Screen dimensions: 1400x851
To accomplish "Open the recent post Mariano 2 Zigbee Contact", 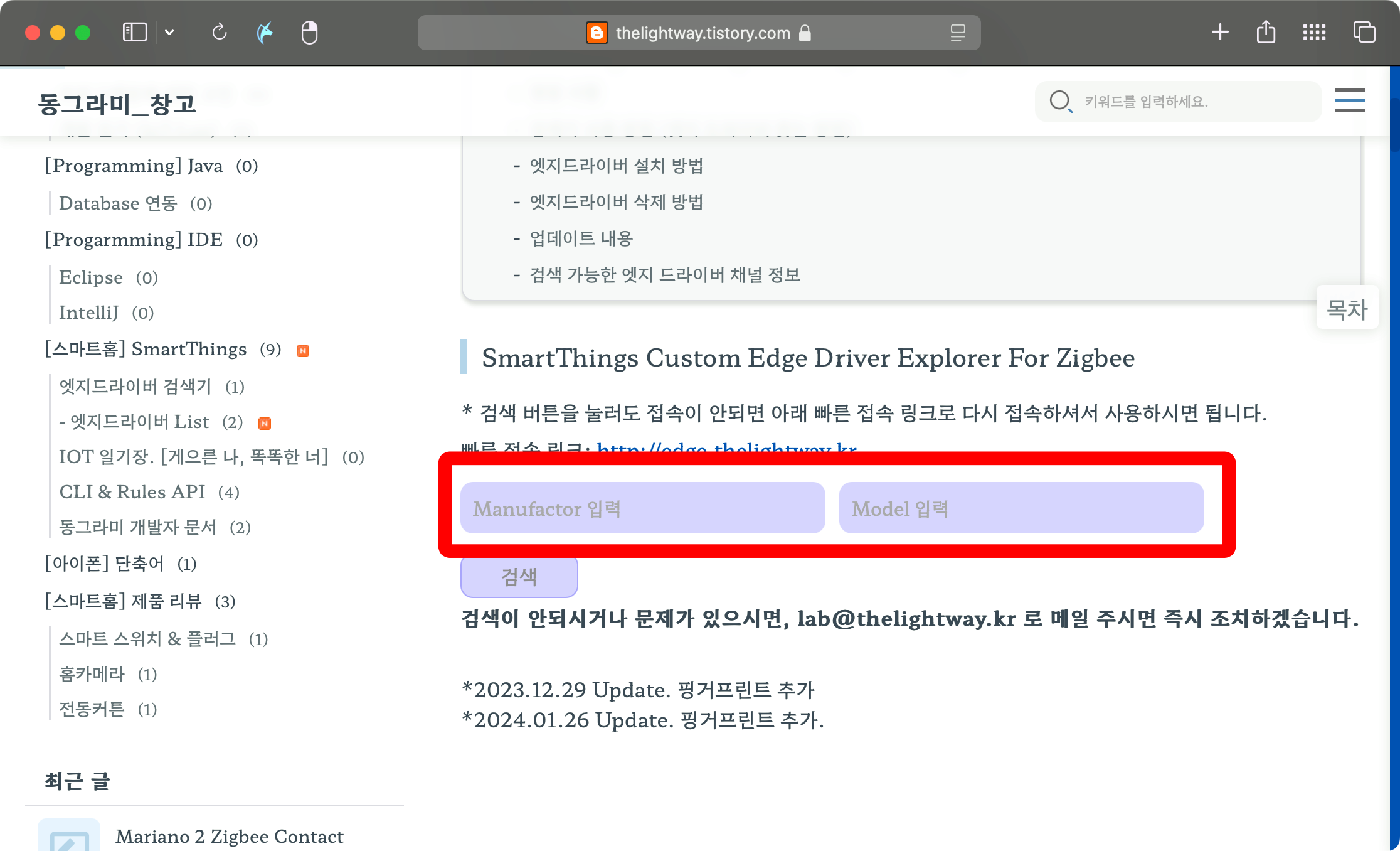I will tap(230, 837).
